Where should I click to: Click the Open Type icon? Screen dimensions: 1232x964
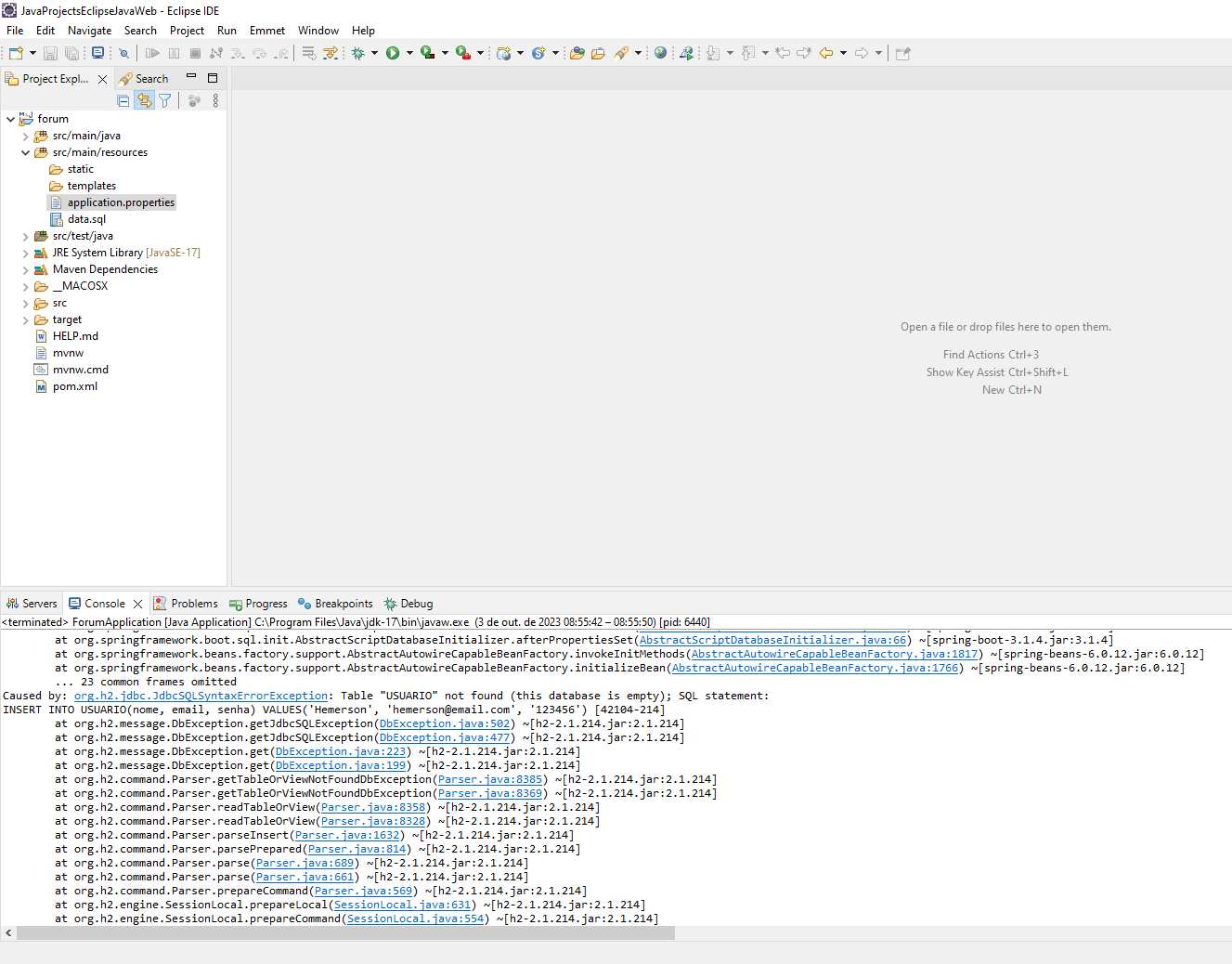point(577,53)
